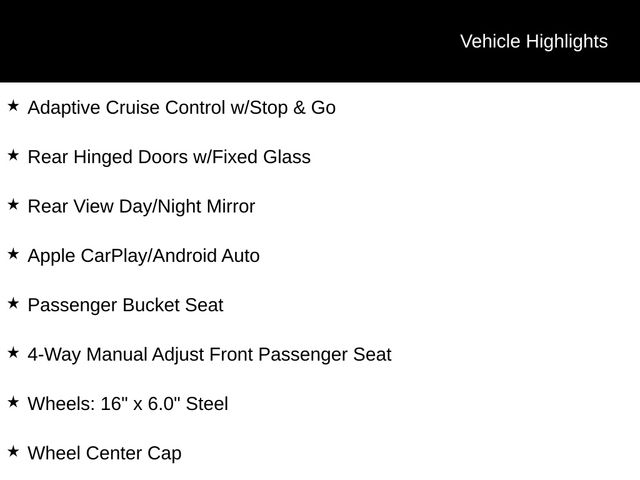
Task: Click the star beside Rear Hinged Doors
Action: pyautogui.click(x=13, y=155)
